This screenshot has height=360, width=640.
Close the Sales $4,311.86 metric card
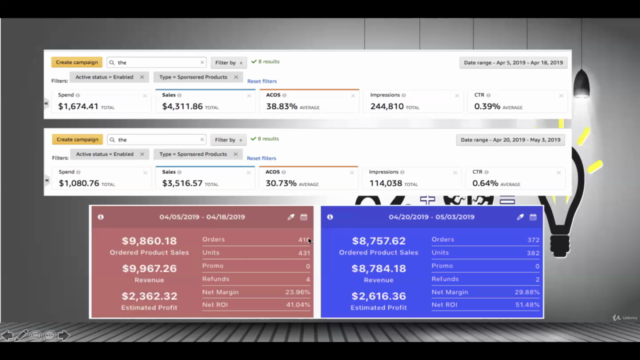(249, 96)
